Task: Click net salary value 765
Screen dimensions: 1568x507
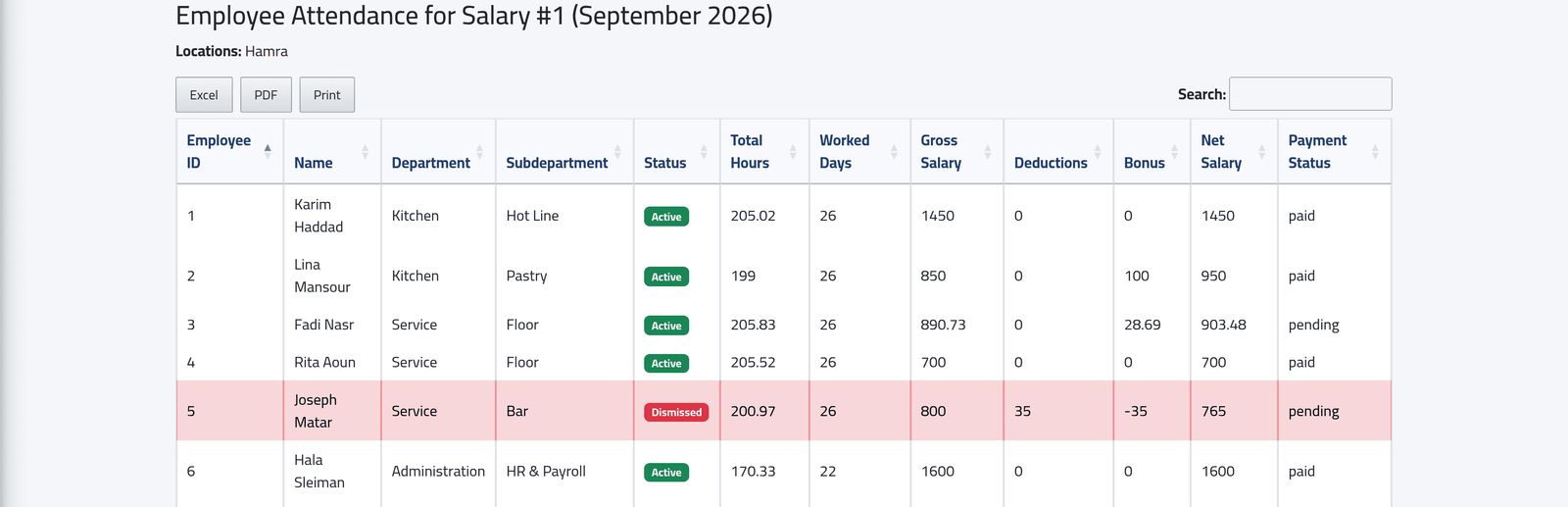Action: click(x=1213, y=411)
